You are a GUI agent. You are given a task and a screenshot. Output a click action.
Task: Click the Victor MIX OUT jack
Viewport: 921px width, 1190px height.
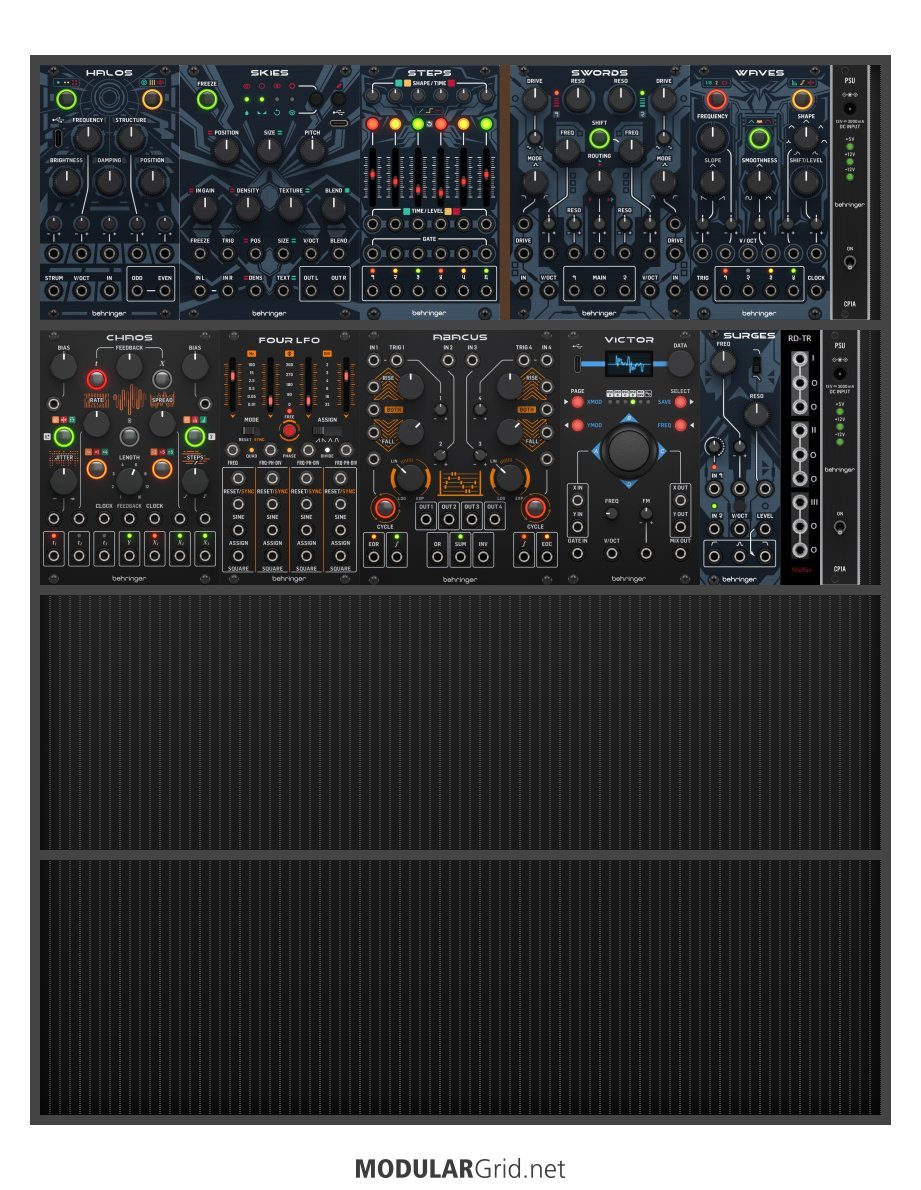click(x=681, y=554)
